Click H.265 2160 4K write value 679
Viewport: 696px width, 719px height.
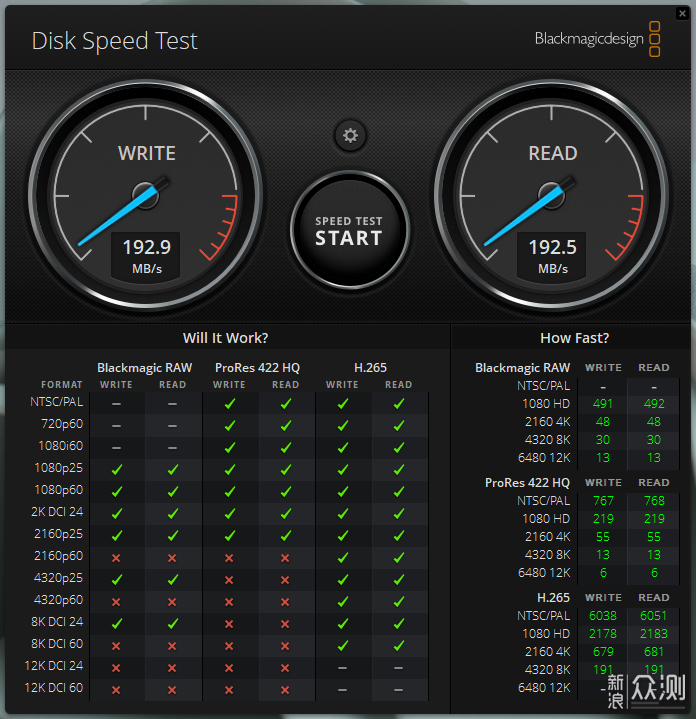point(603,652)
